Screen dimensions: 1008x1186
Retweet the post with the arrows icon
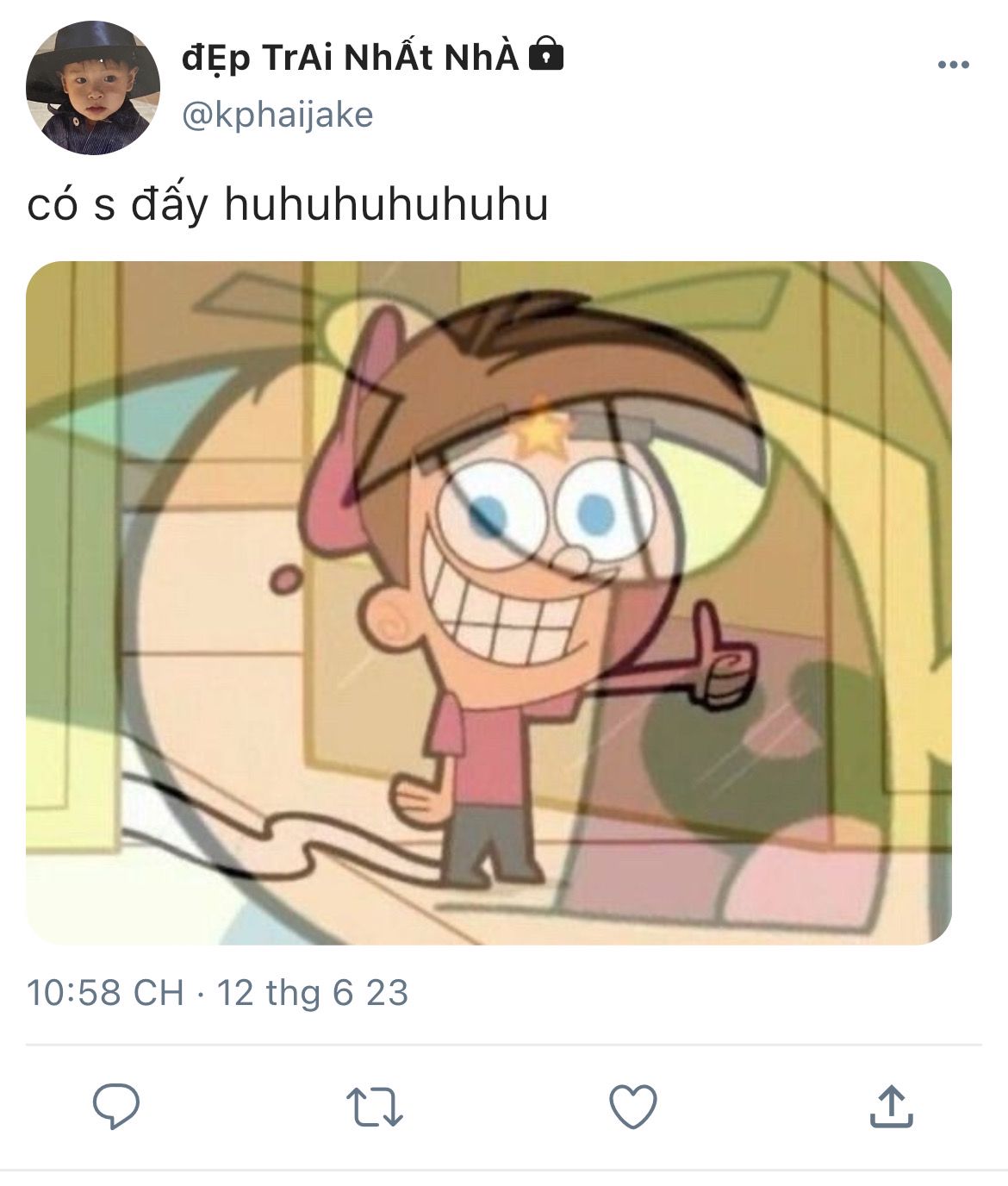pos(374,1107)
